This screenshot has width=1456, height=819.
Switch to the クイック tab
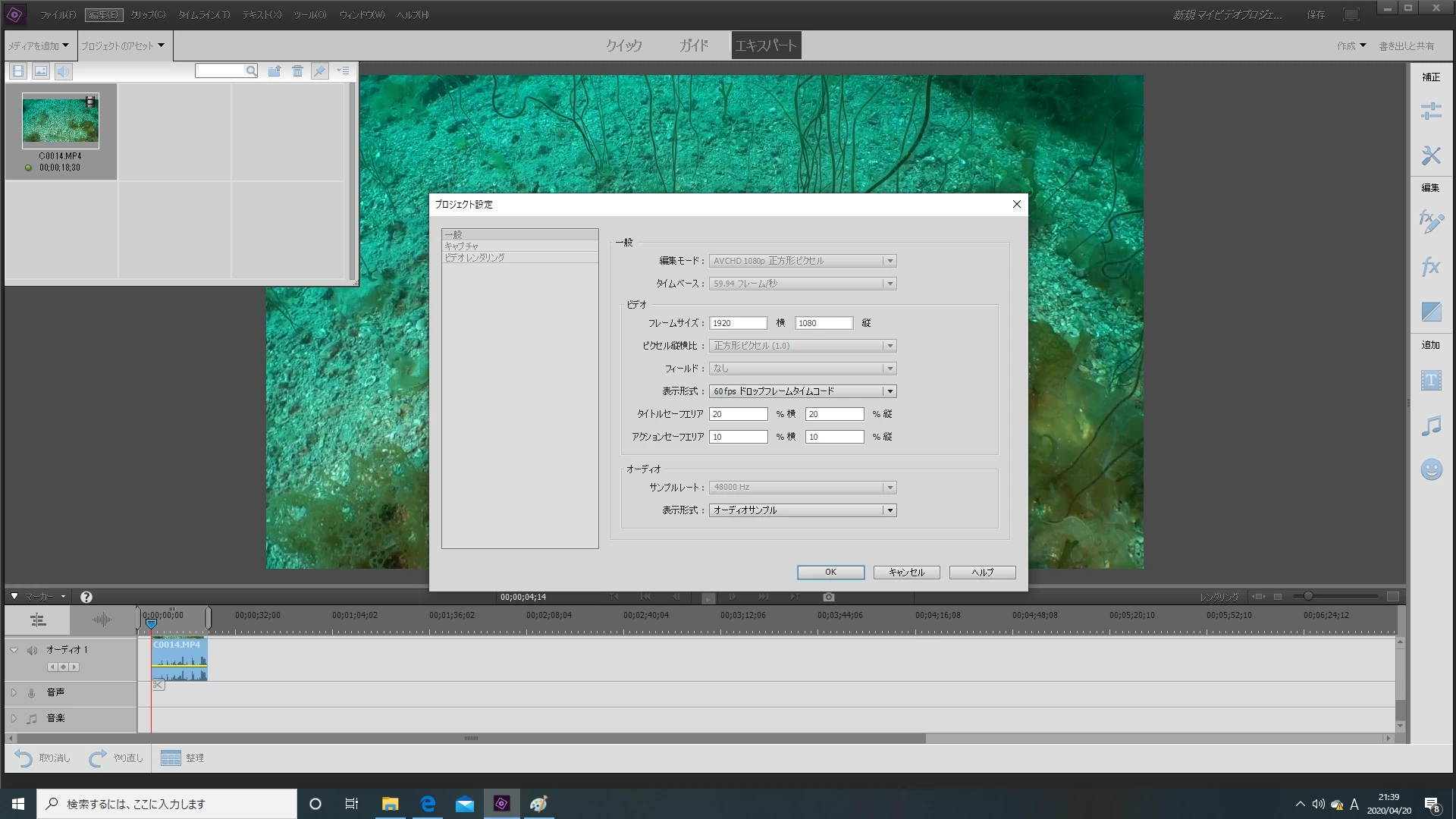coord(623,45)
